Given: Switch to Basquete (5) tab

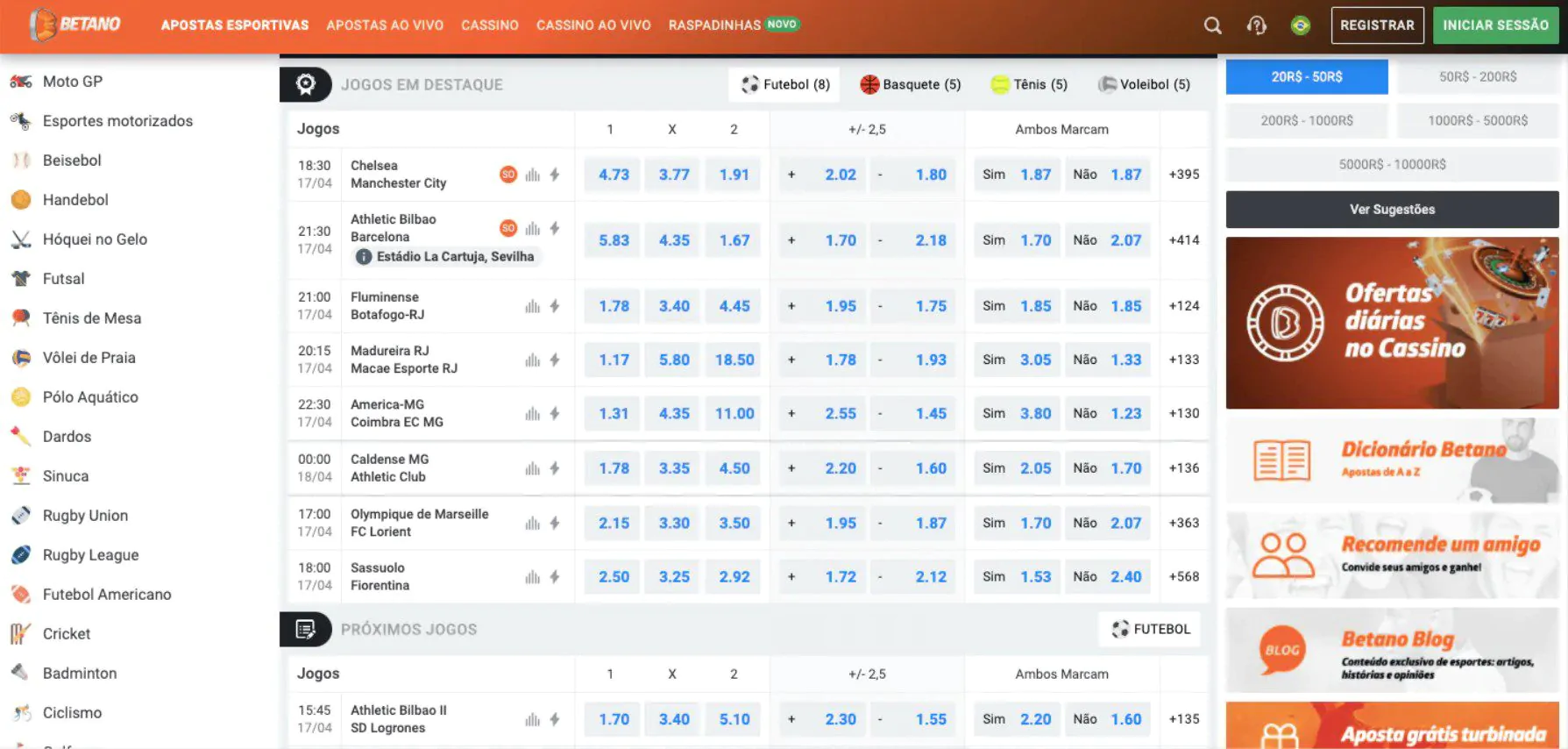Looking at the screenshot, I should coord(911,84).
